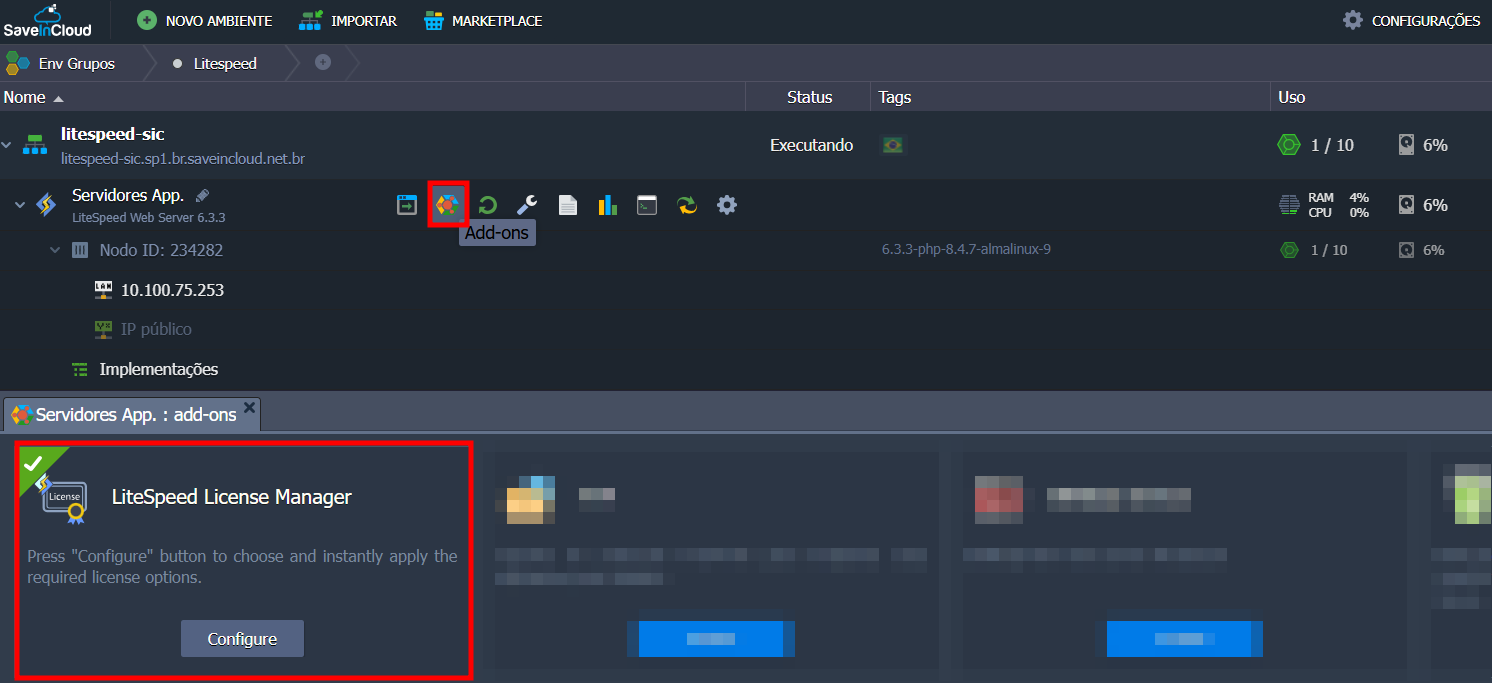Edit the Servidores App. layer alias
Screen dimensions: 1492x683
click(x=203, y=195)
